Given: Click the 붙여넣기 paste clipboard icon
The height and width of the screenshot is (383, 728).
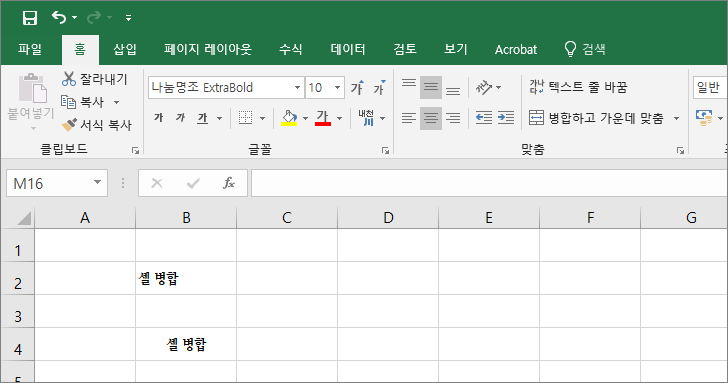Looking at the screenshot, I should tap(32, 88).
